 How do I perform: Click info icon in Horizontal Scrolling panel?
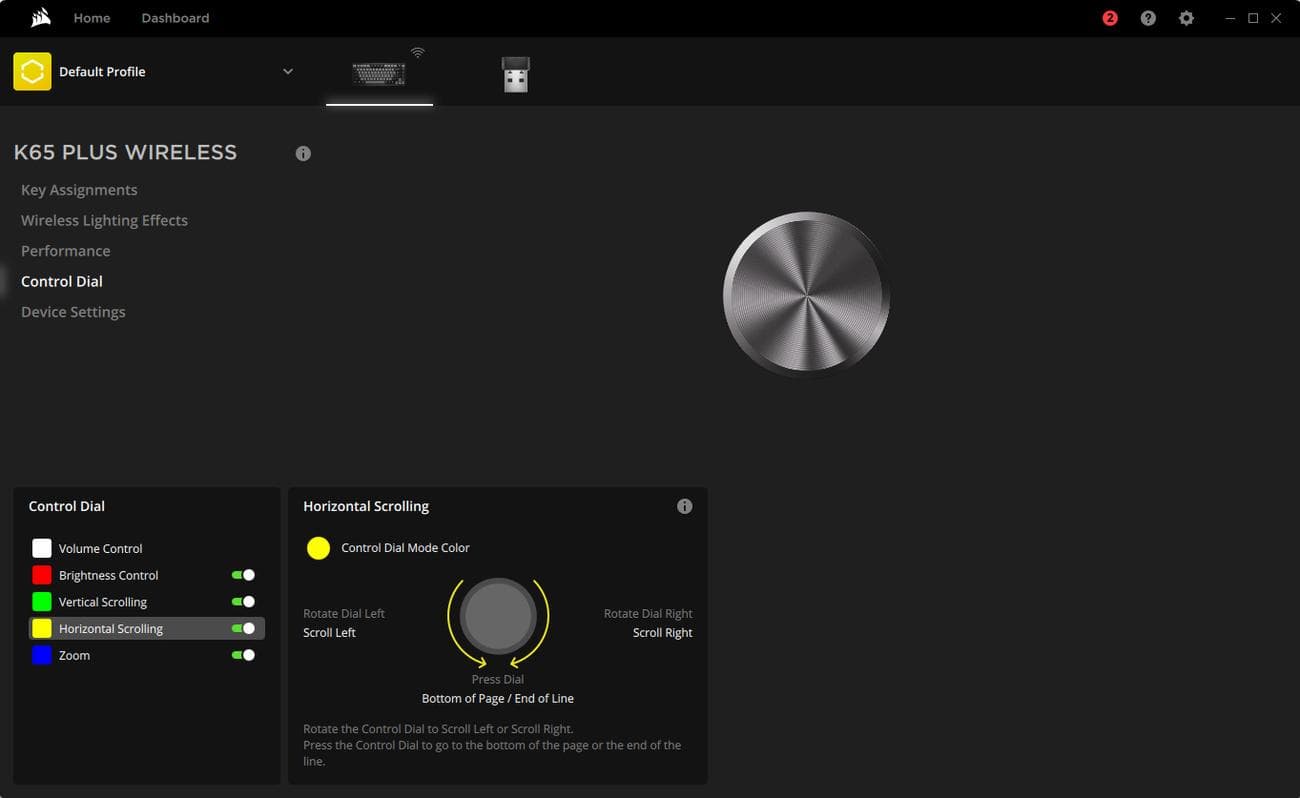(684, 506)
